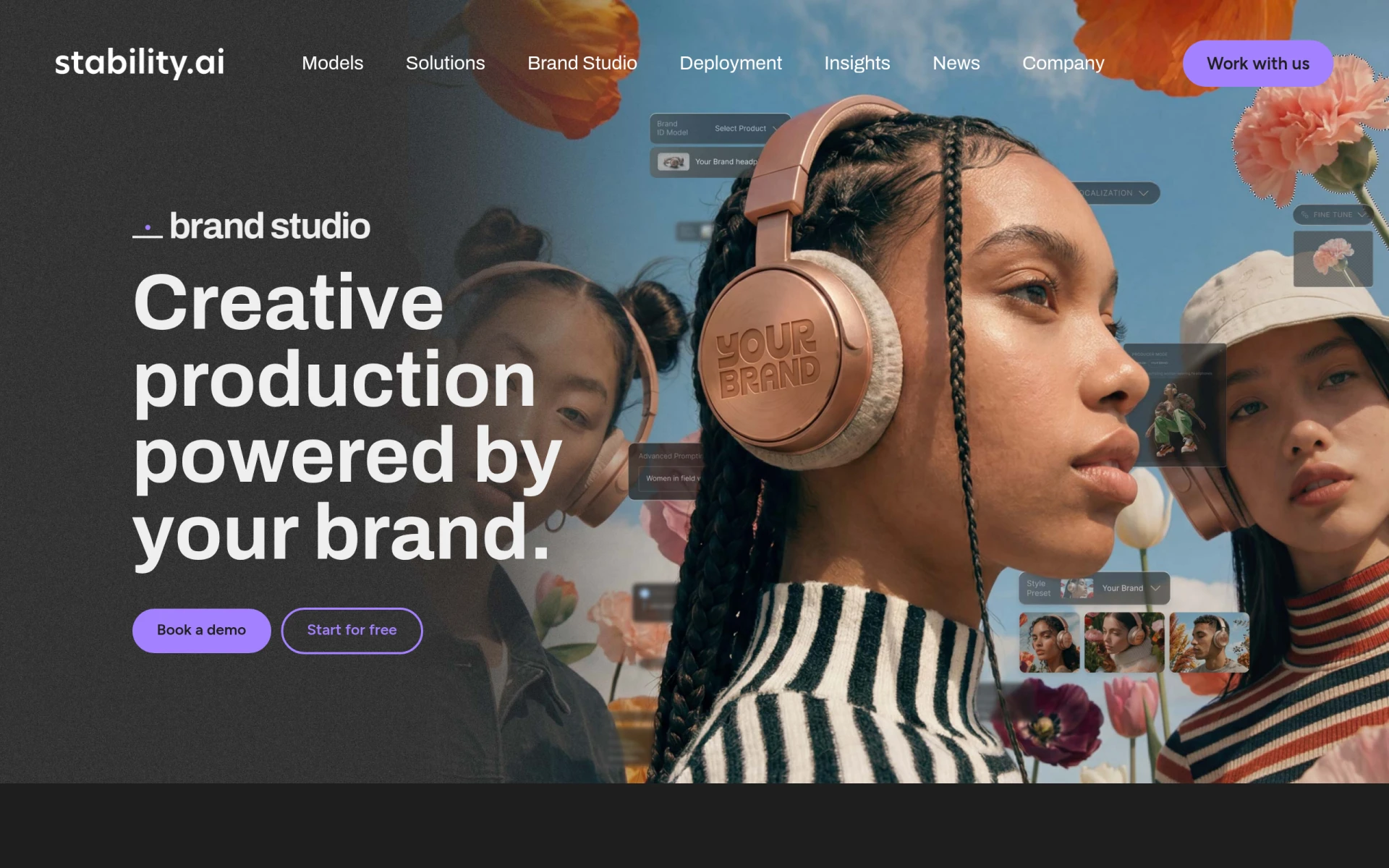The width and height of the screenshot is (1389, 868).
Task: Expand the Style Preset Your Brand dropdown
Action: tap(1094, 588)
